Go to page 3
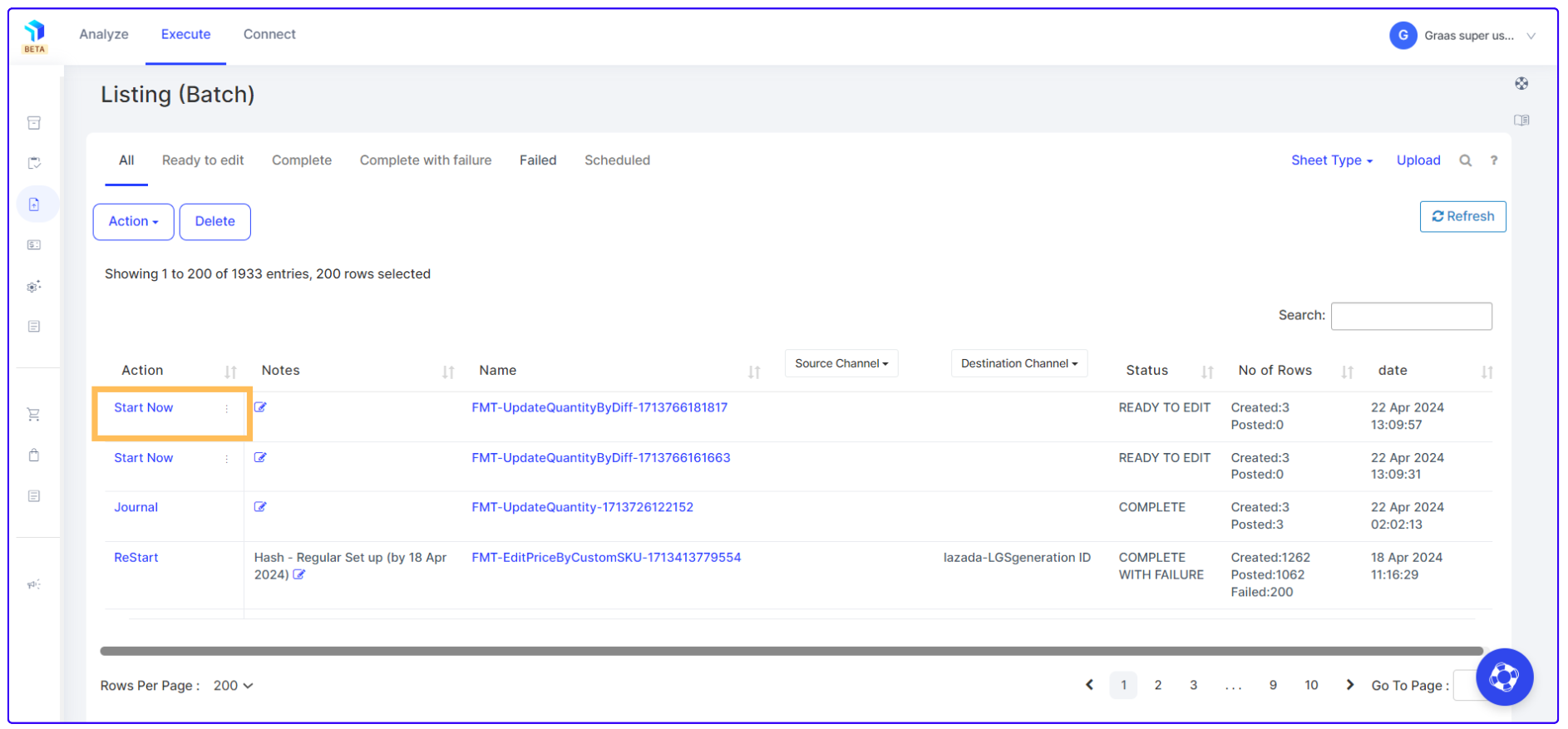 click(x=1193, y=685)
